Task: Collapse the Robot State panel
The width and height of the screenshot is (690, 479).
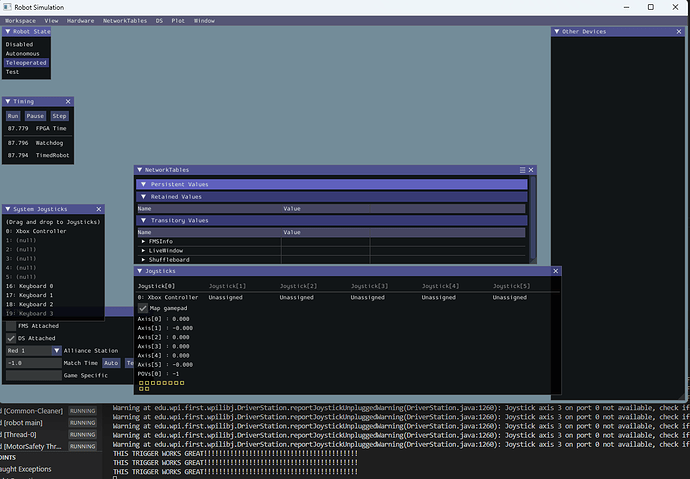Action: click(x=7, y=32)
